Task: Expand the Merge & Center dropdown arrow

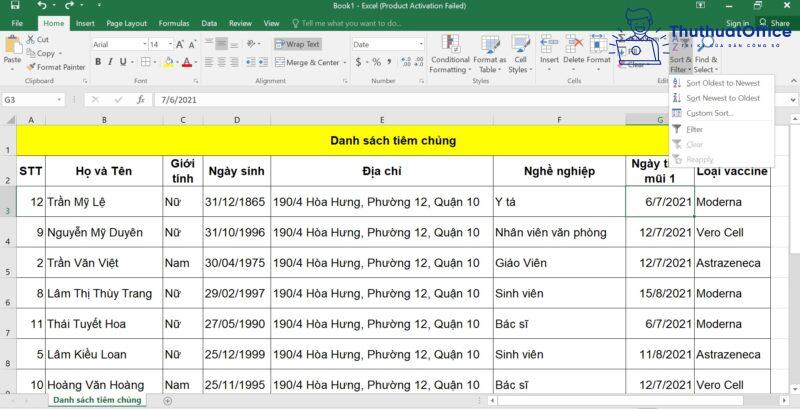Action: click(344, 63)
